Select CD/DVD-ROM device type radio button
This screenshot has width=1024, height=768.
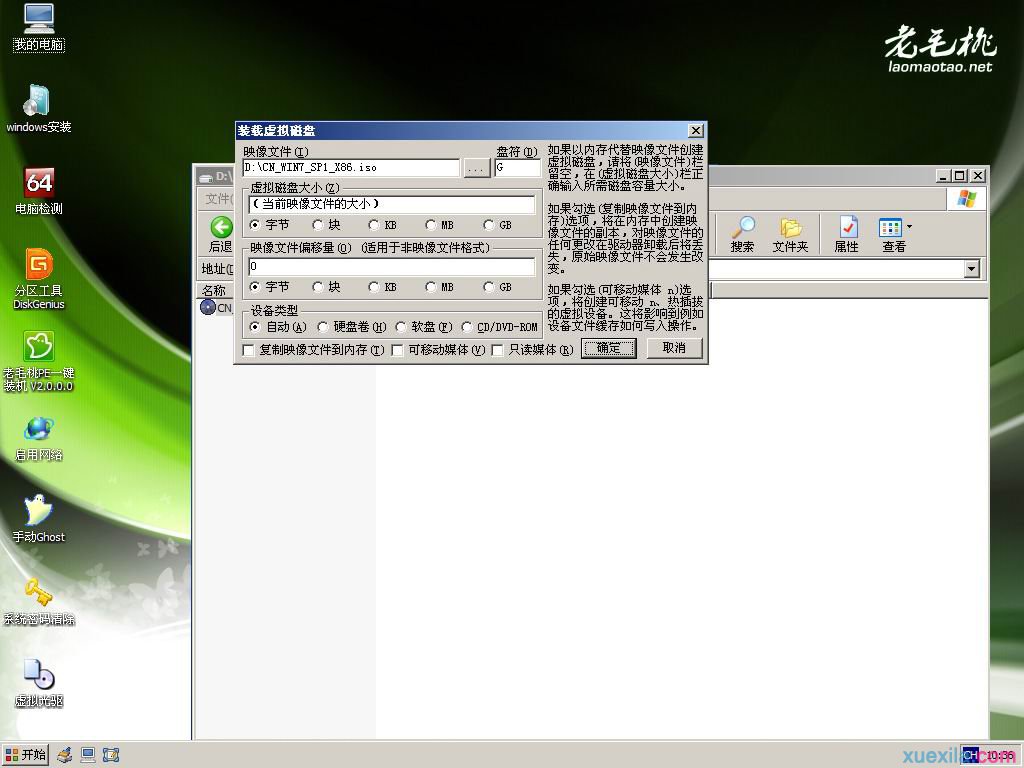(x=468, y=327)
